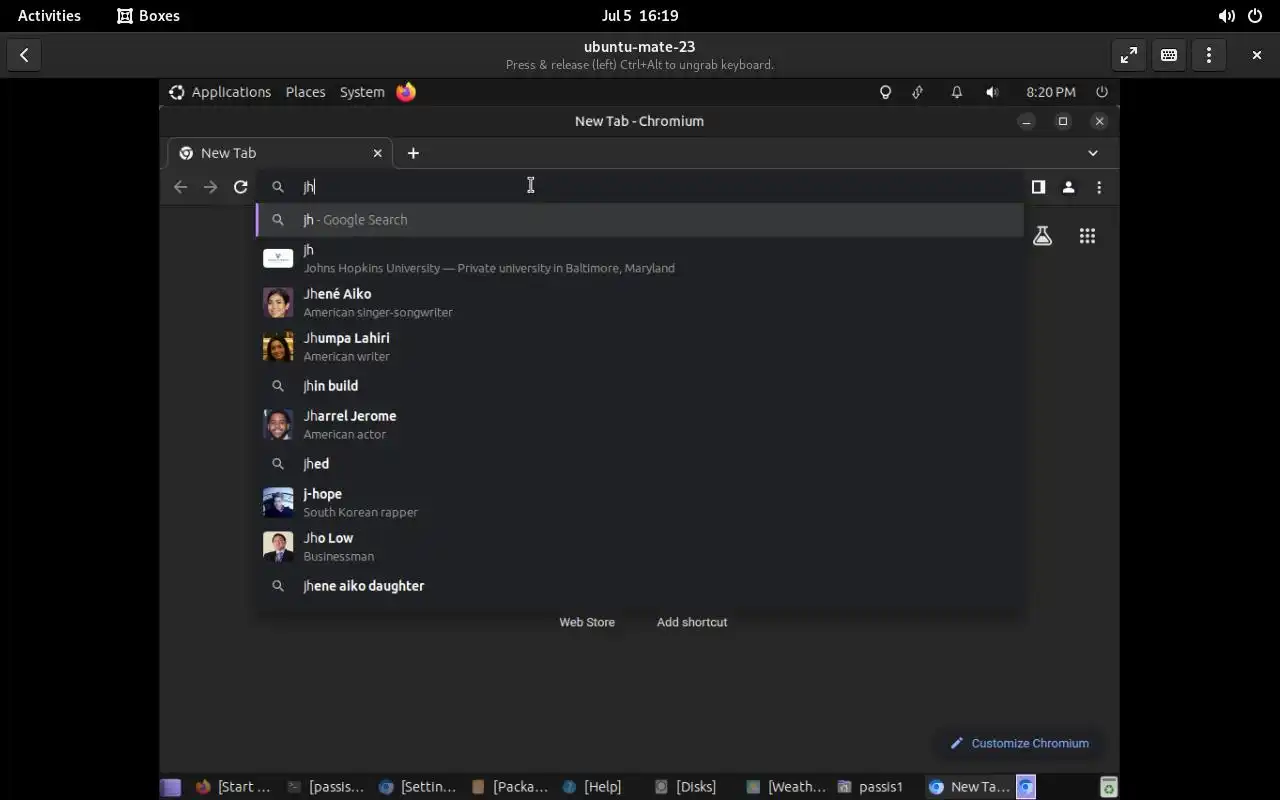Select jhin build suggestion
This screenshot has width=1280, height=800.
(x=640, y=386)
